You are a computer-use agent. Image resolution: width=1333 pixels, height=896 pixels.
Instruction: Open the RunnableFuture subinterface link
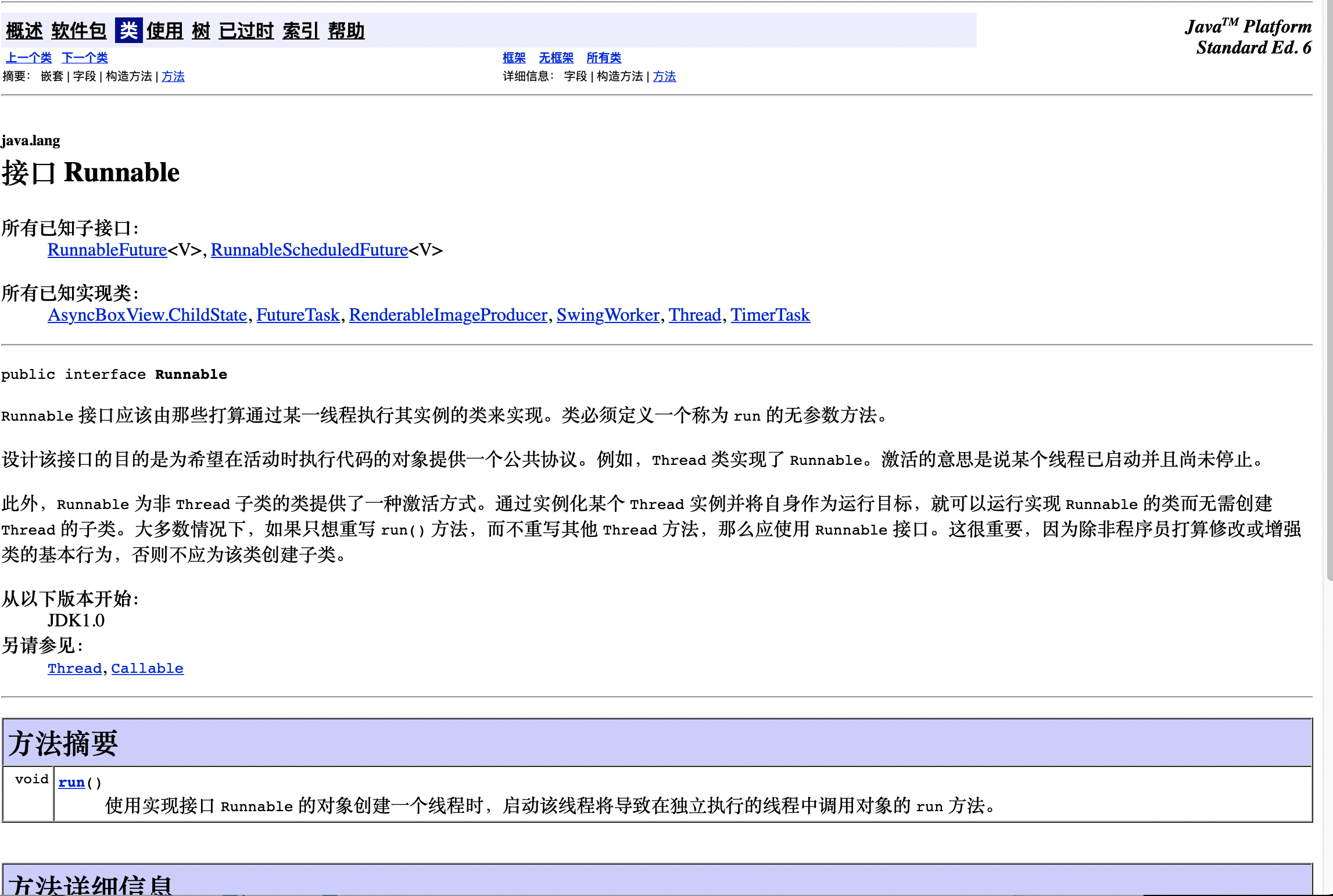pos(107,250)
